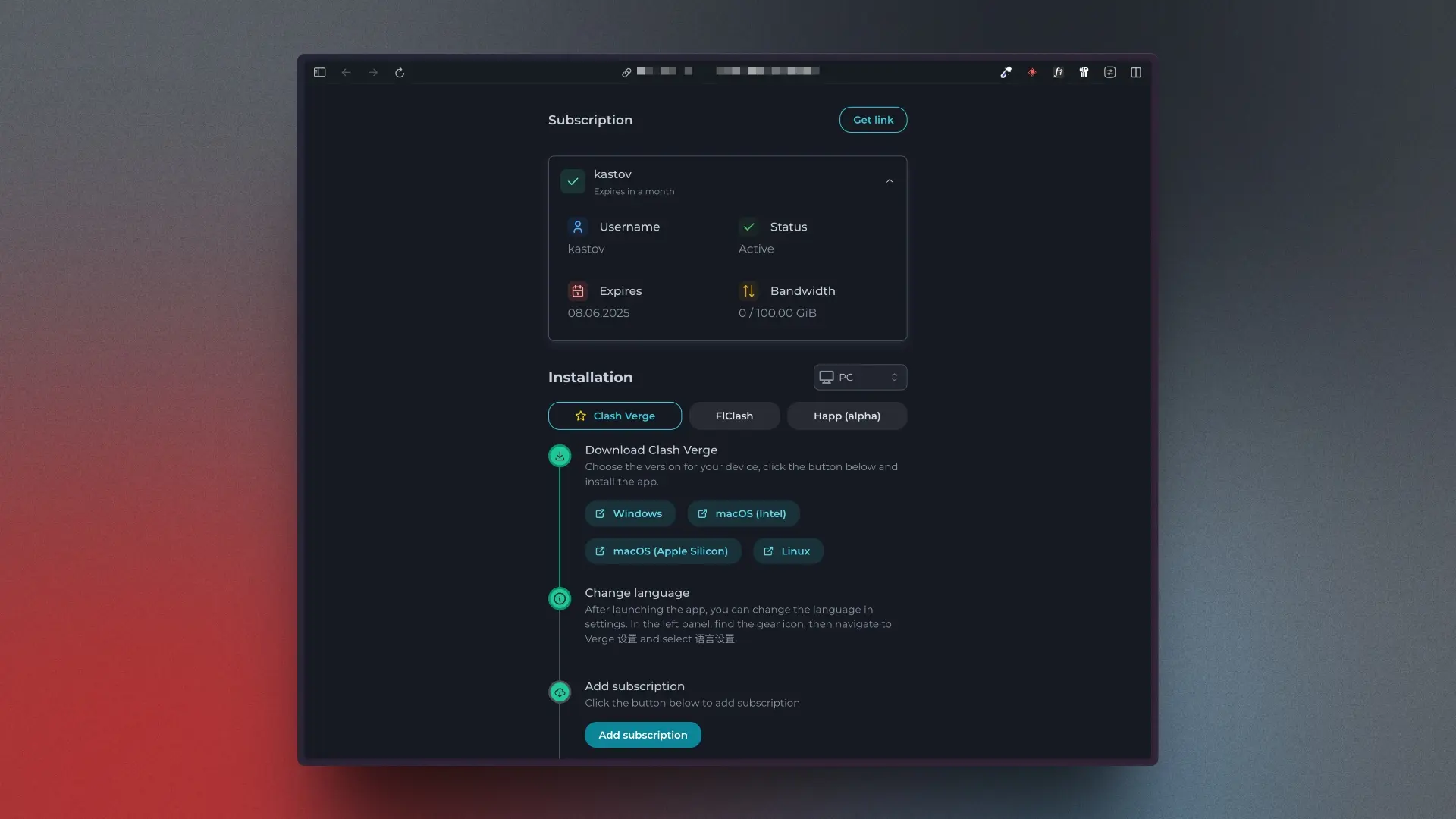
Task: Collapse the kastov subscription card
Action: coord(889,180)
